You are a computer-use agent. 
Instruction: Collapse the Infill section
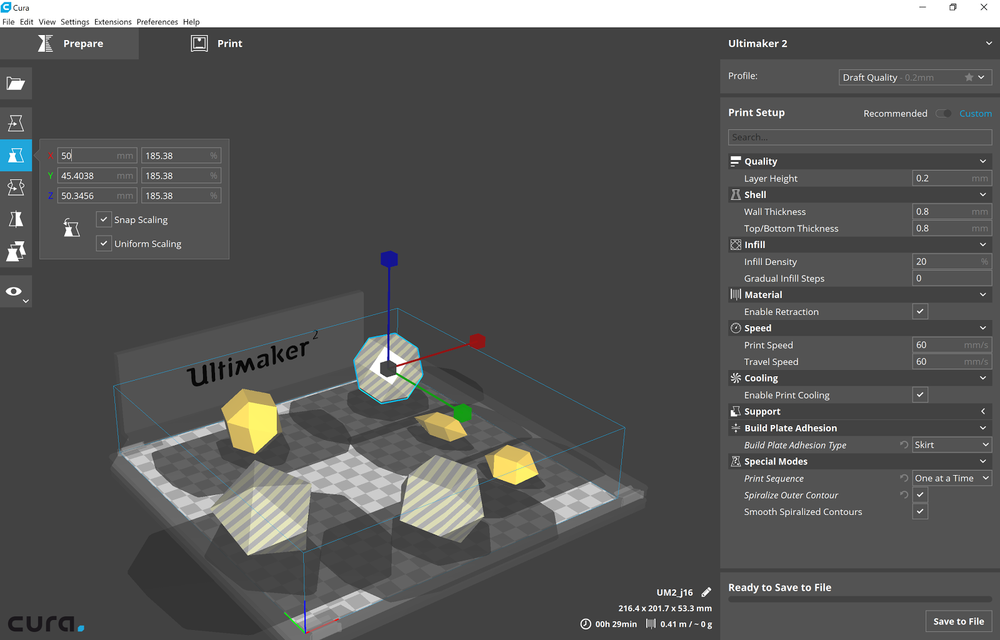[983, 245]
